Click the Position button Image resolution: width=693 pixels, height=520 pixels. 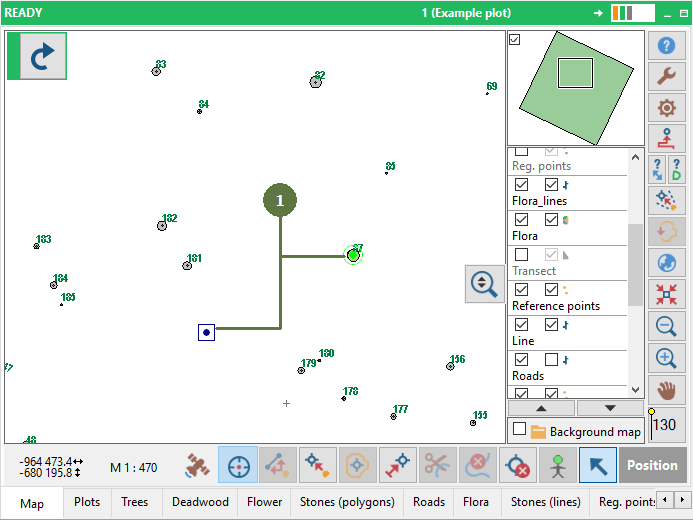[652, 465]
